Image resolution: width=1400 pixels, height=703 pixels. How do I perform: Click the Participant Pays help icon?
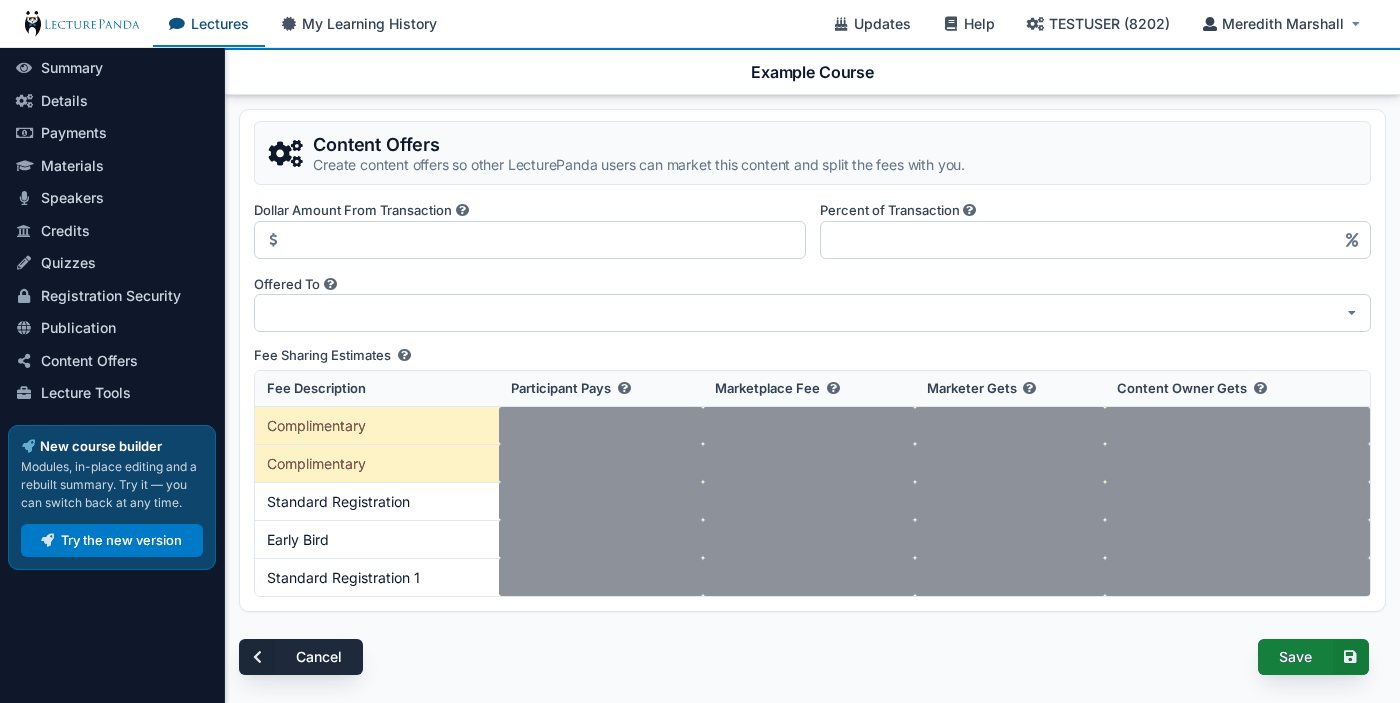pos(625,388)
